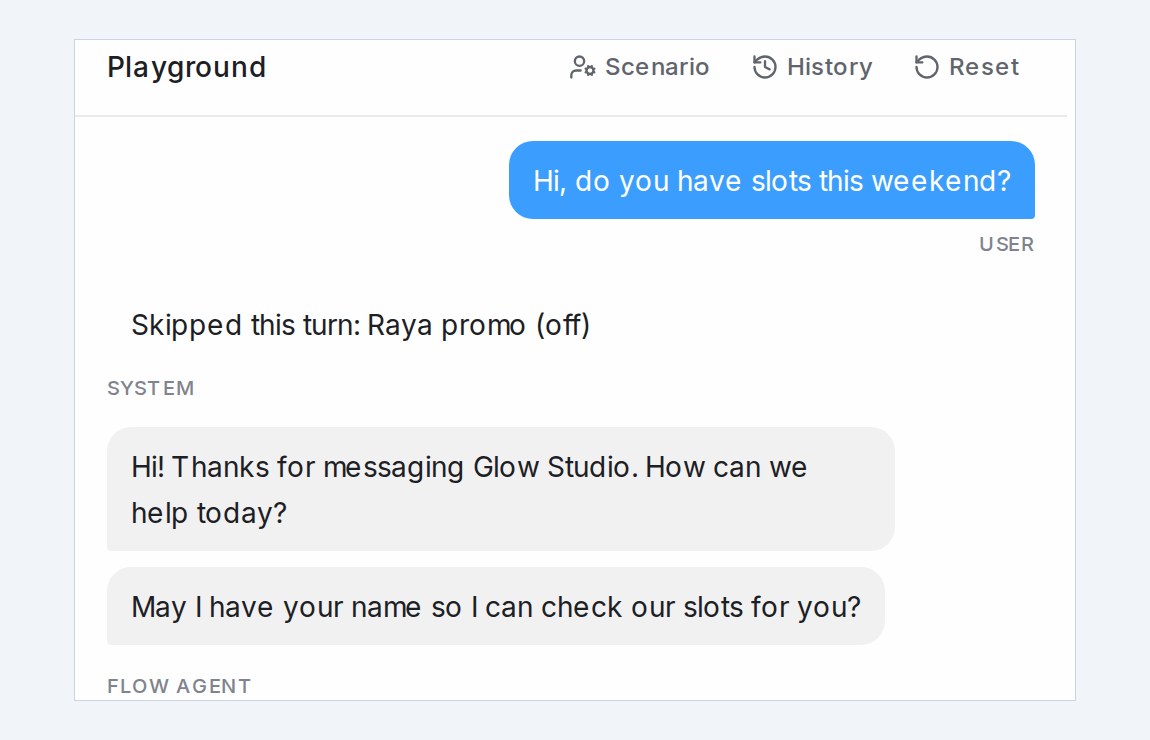Select the 'Thanks for messaging Glow Studio' reply
The image size is (1150, 740).
500,489
